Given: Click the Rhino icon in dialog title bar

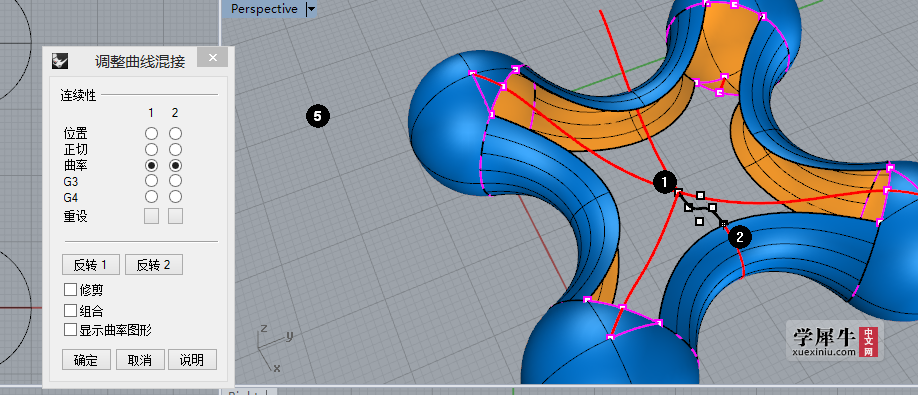Looking at the screenshot, I should click(60, 60).
